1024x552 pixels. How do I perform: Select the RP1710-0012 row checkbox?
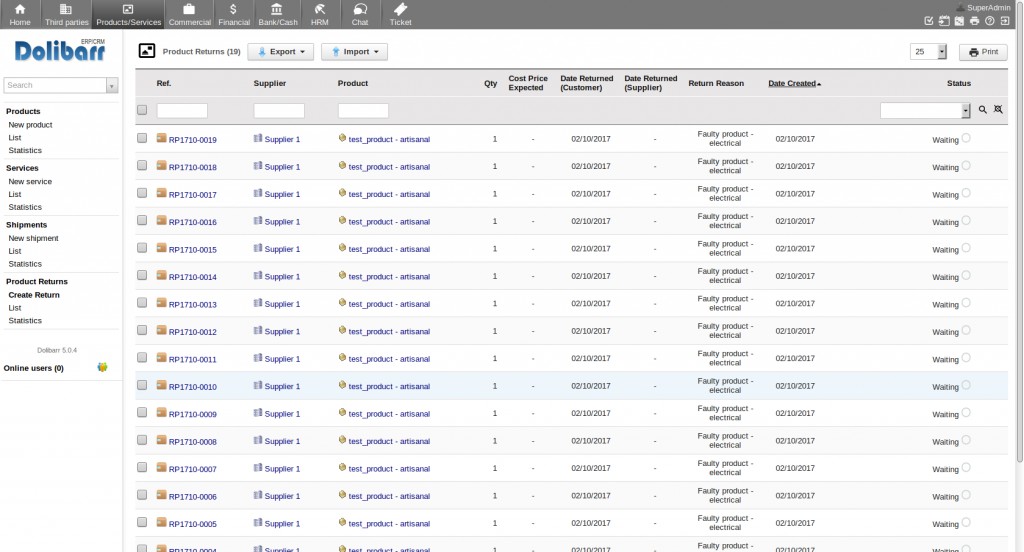[142, 330]
